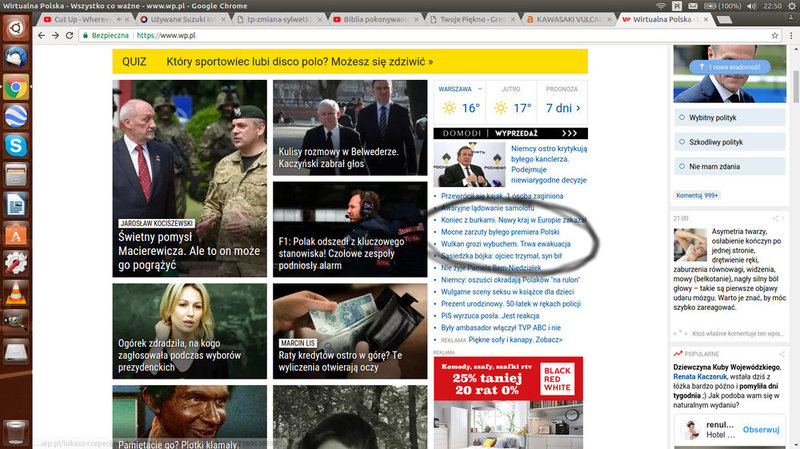Launch Skype from the dock
This screenshot has height=449, width=800.
[x=15, y=146]
